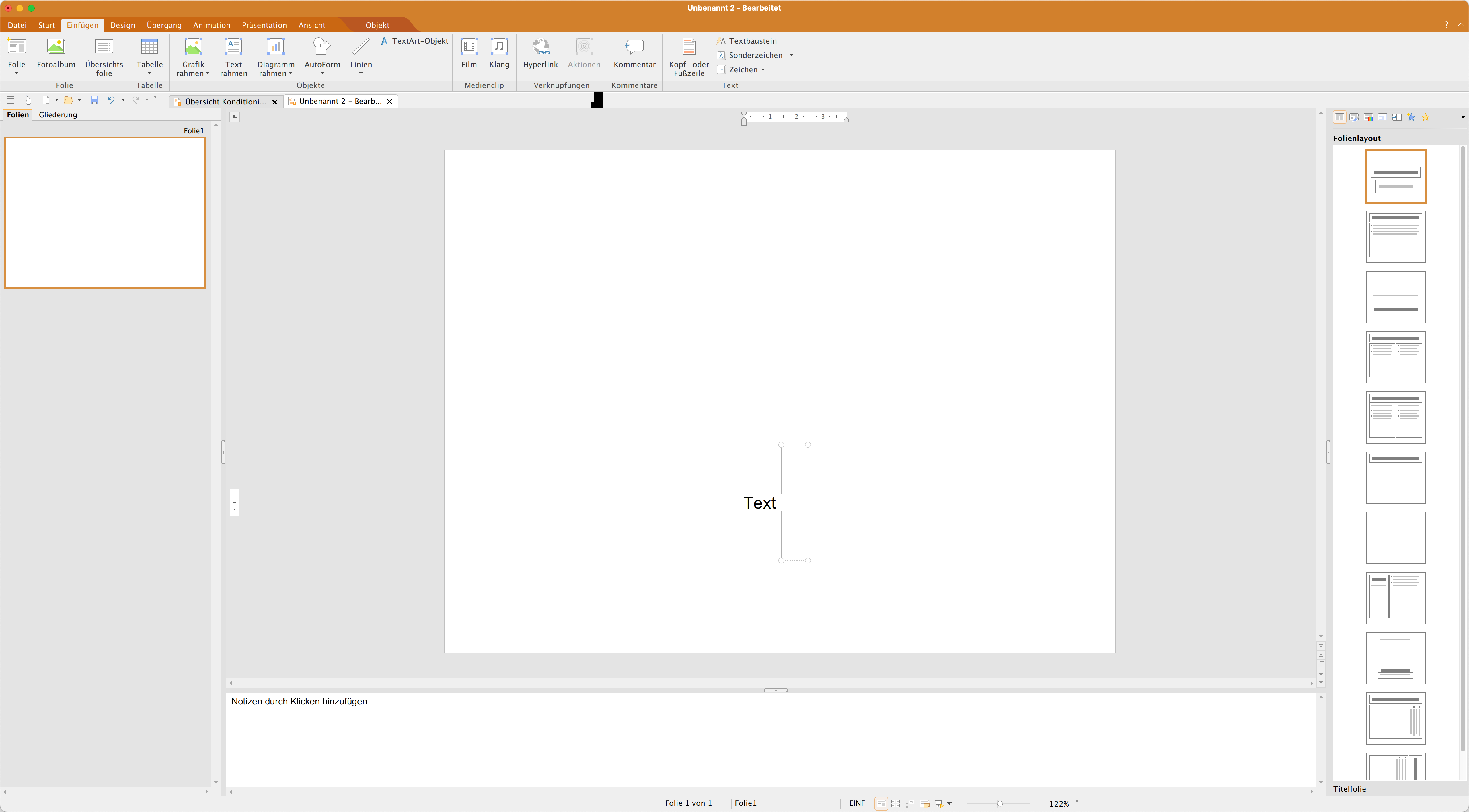Close the Unbenannt 2 document tab

click(x=389, y=101)
